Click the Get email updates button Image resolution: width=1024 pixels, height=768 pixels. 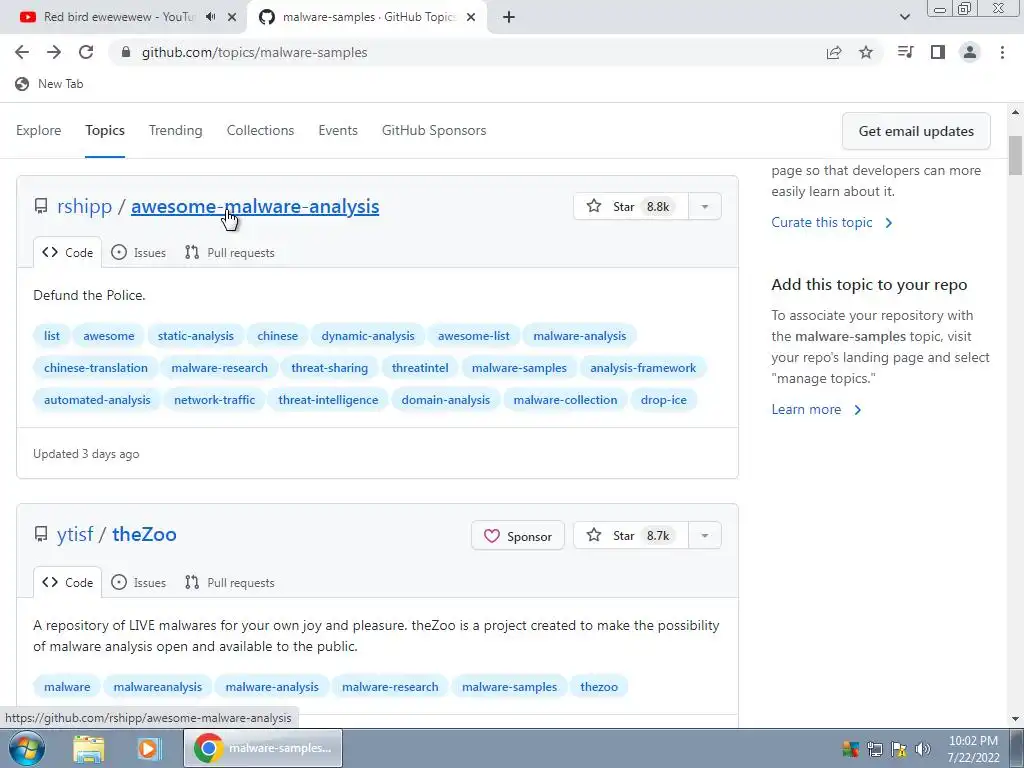tap(916, 131)
